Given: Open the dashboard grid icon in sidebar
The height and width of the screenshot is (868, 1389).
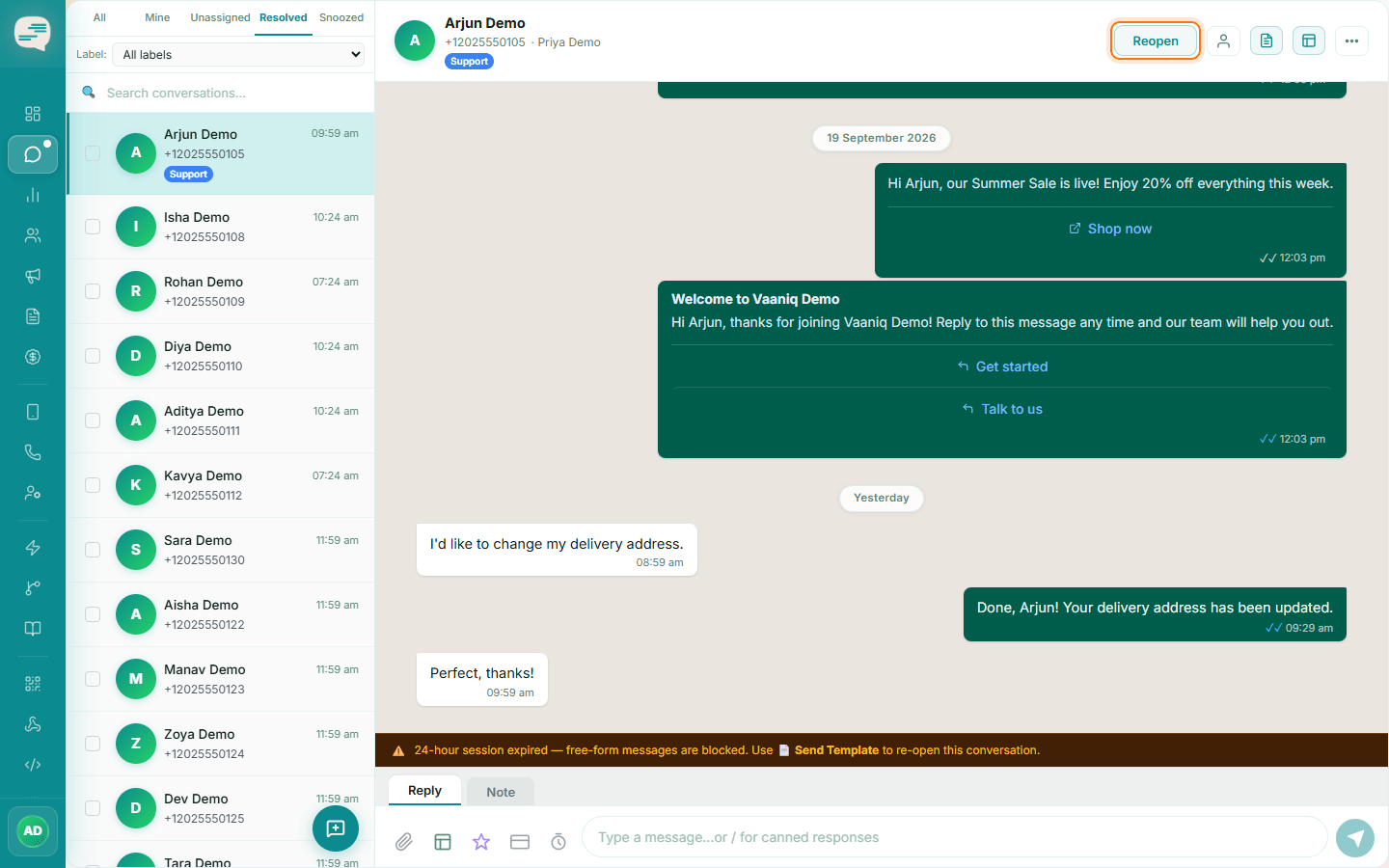Looking at the screenshot, I should (x=33, y=114).
